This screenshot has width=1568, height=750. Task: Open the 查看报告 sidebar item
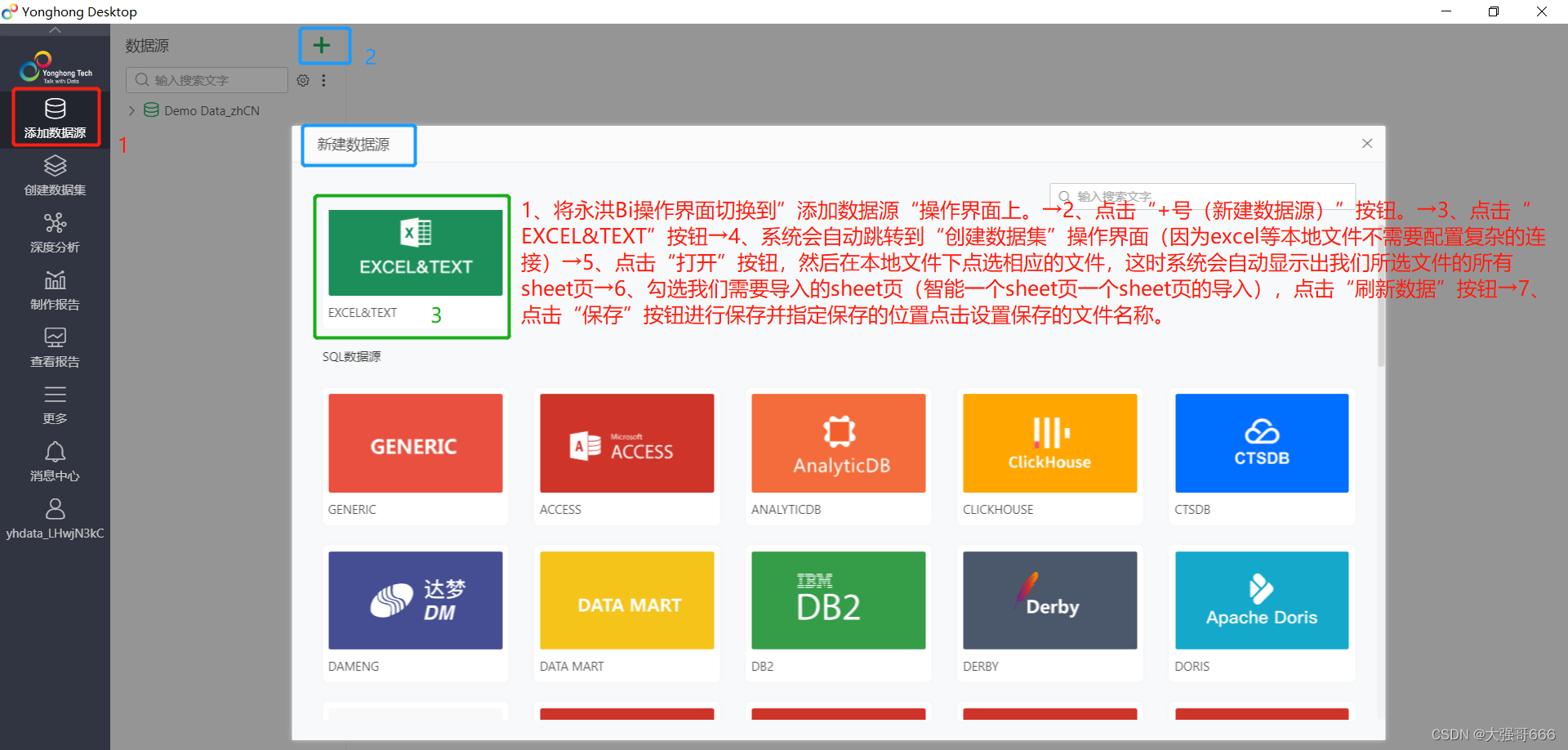(x=55, y=347)
